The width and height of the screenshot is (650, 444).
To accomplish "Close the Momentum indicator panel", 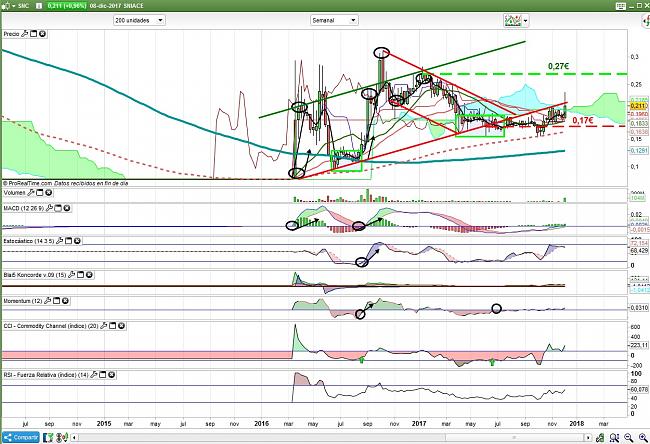I will (x=65, y=301).
